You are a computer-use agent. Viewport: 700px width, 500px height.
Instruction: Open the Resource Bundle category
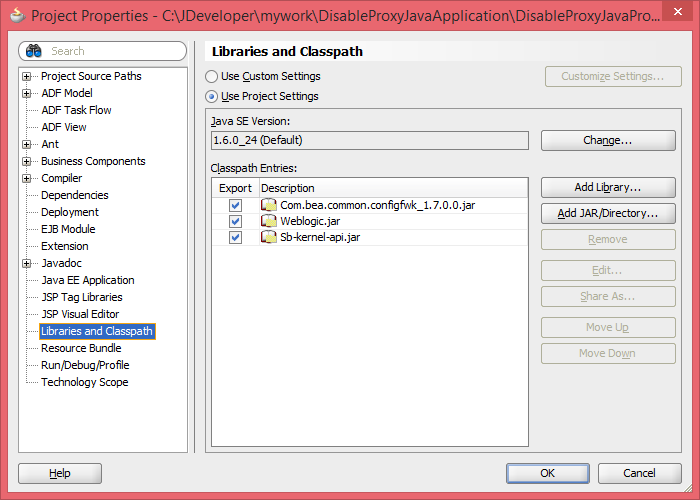[x=81, y=348]
